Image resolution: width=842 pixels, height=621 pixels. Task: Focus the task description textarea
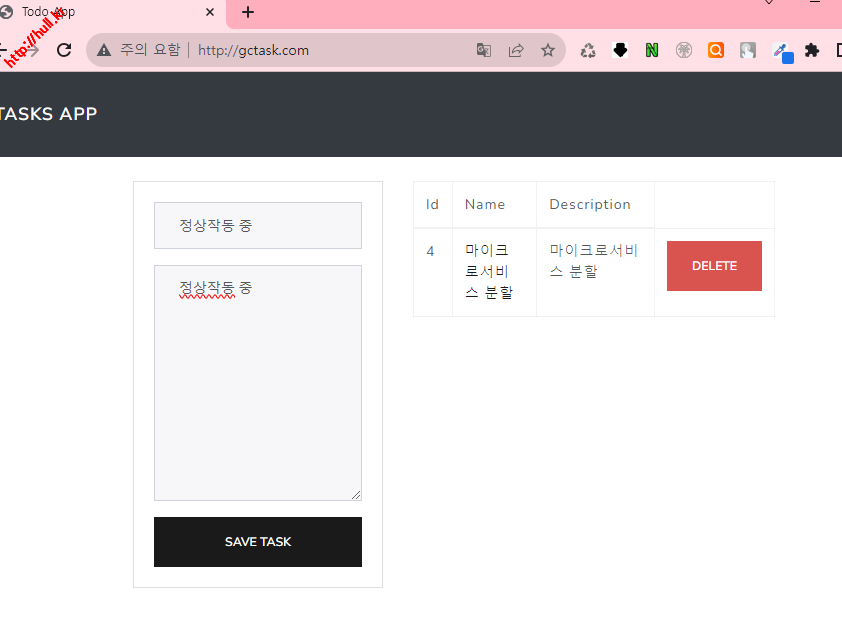point(257,390)
